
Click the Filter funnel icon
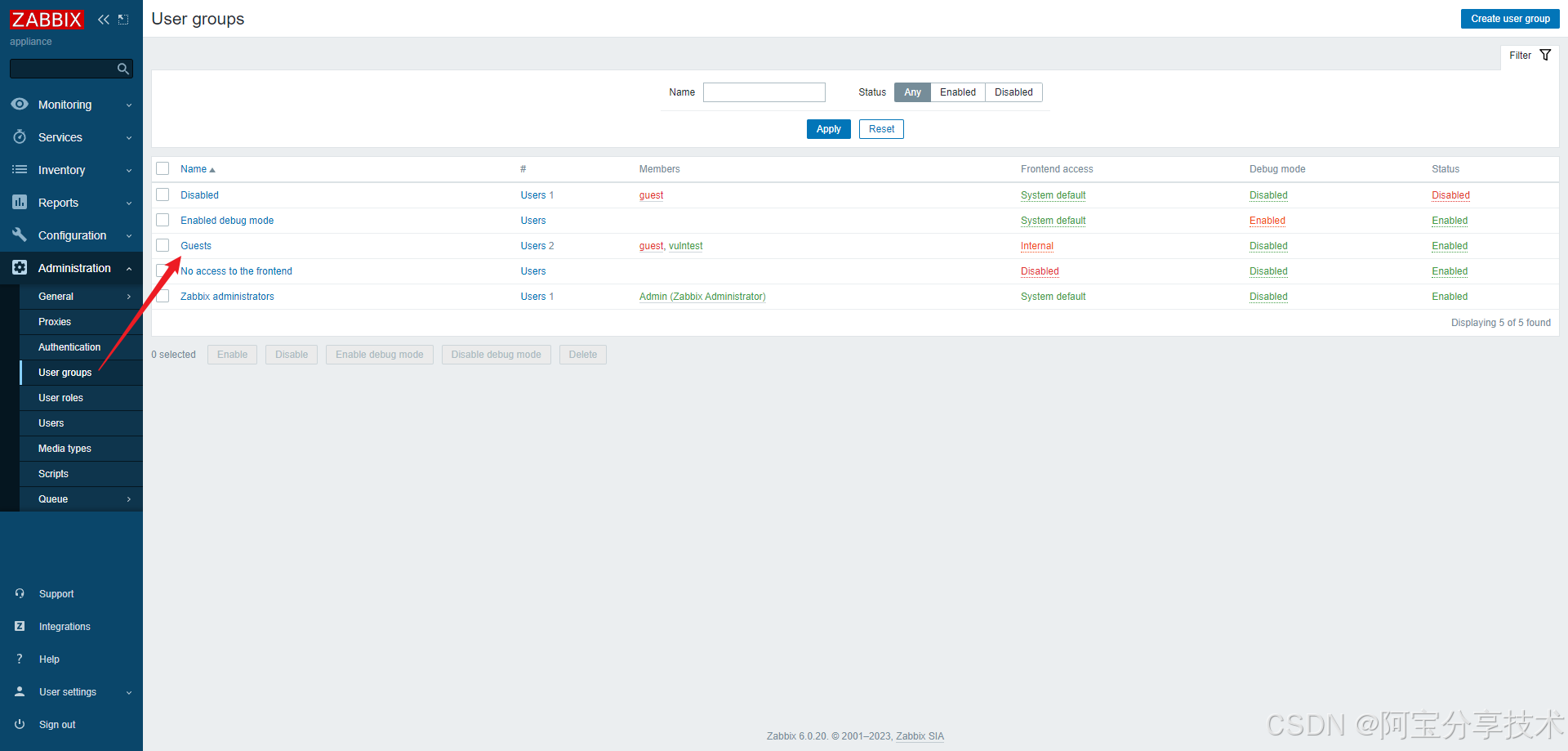click(x=1545, y=56)
